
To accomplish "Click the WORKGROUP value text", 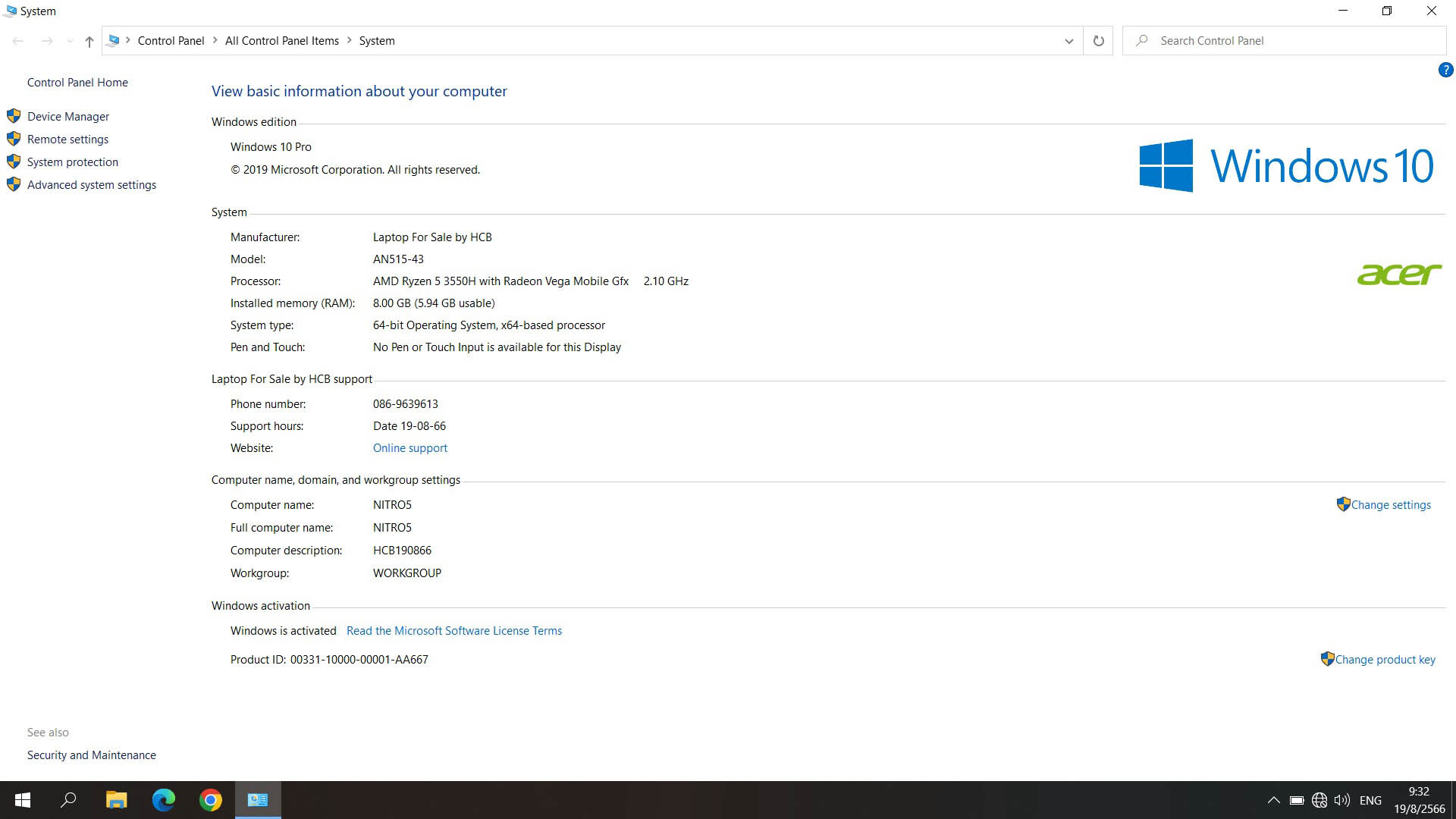I will tap(407, 573).
